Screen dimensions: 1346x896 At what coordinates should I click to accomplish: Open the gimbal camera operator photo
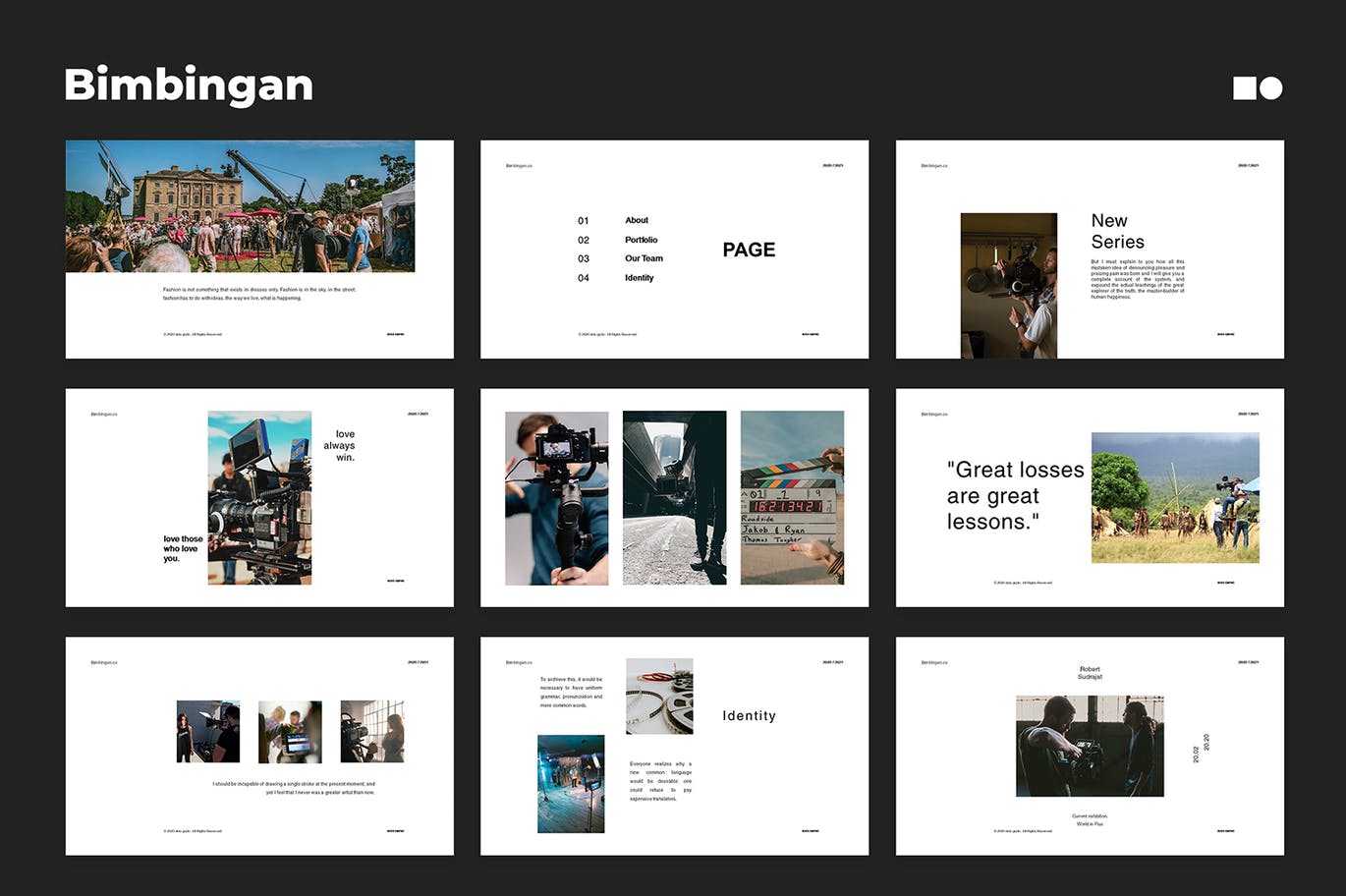(556, 498)
